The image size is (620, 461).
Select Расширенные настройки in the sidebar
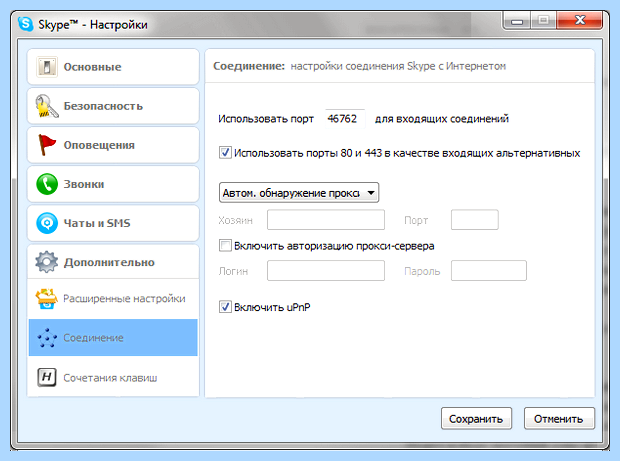113,299
